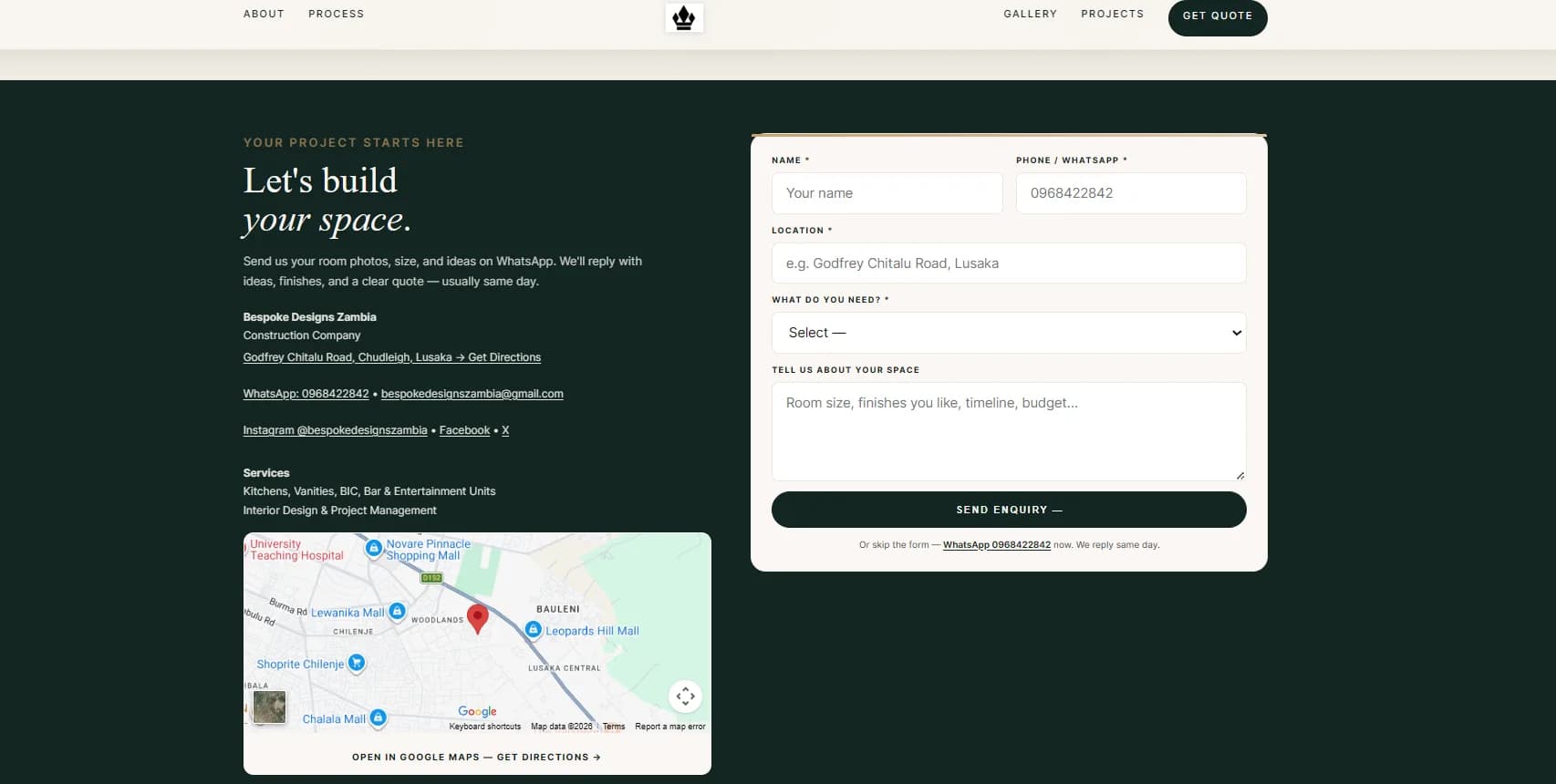Open the About menu item
The height and width of the screenshot is (784, 1556).
click(264, 14)
